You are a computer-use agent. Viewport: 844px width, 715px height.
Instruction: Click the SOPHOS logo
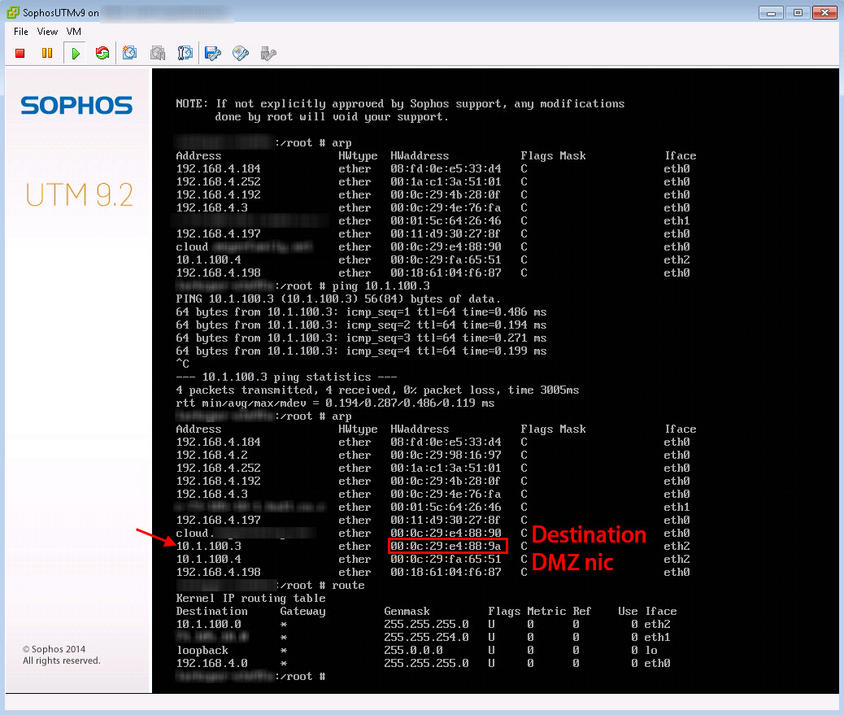click(x=76, y=106)
